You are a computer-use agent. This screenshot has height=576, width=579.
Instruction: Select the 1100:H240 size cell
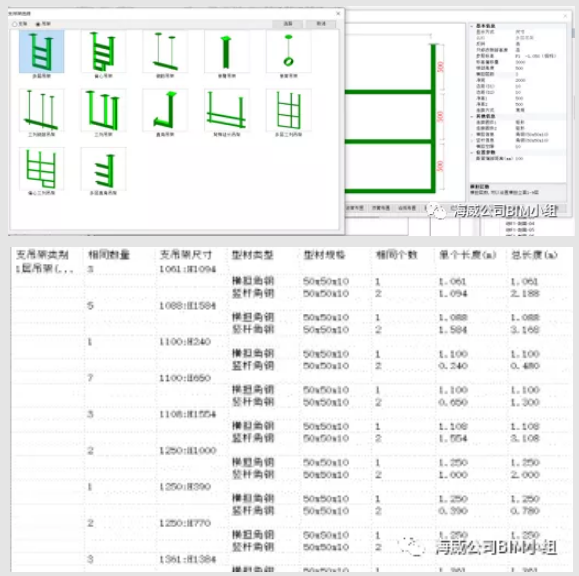[185, 342]
